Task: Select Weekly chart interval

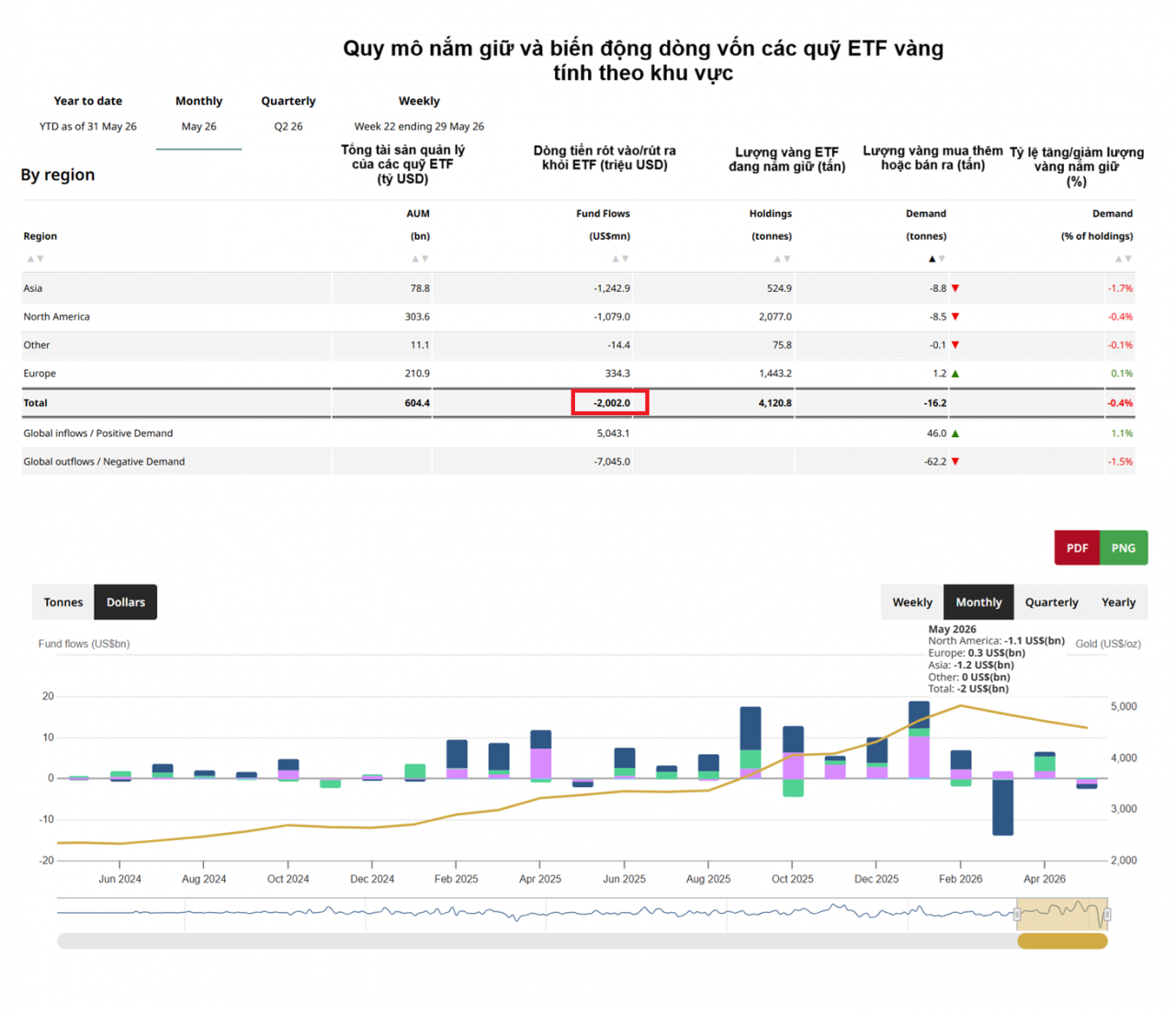Action: coord(912,602)
